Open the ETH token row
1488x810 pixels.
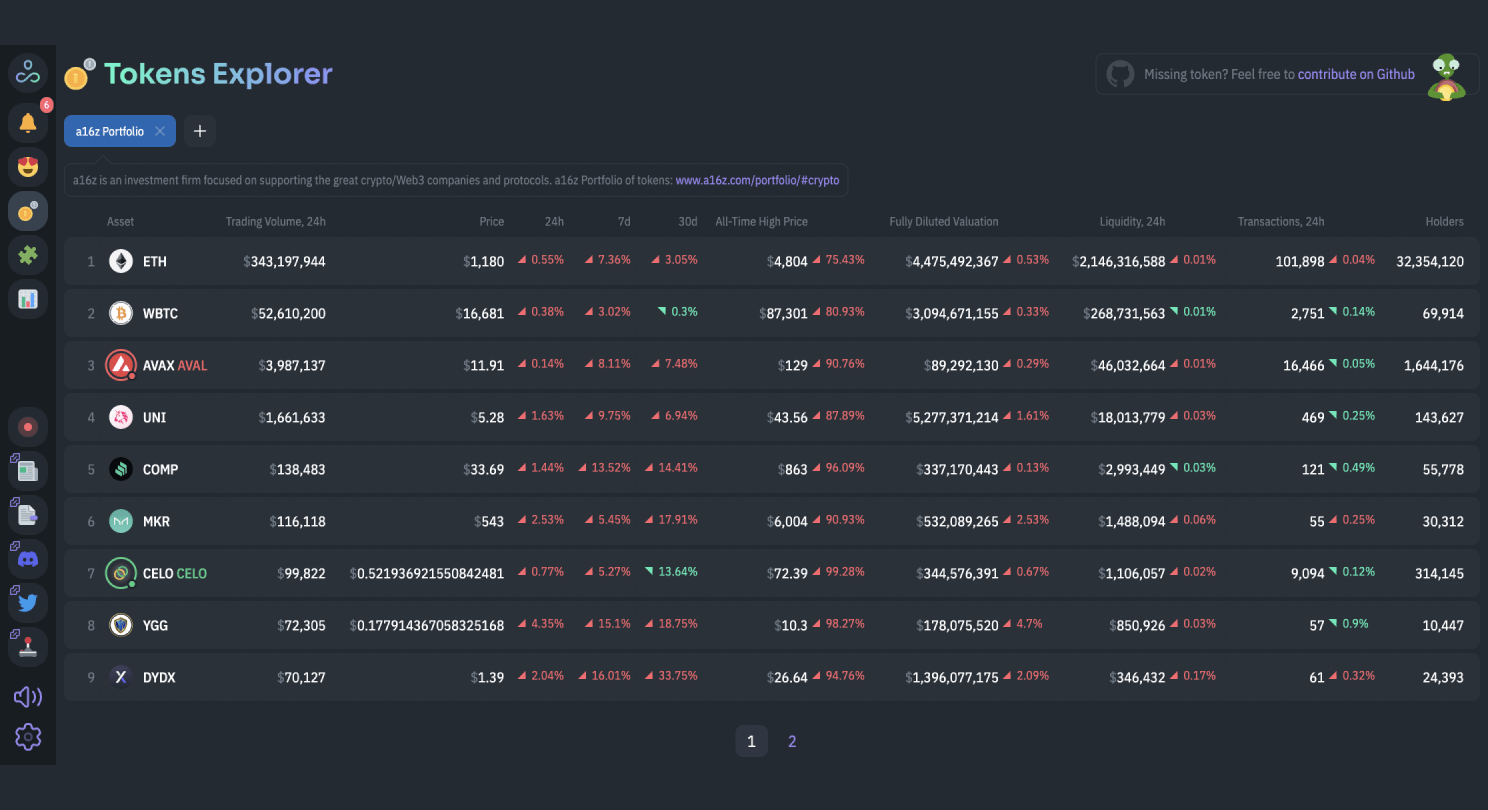pos(155,261)
